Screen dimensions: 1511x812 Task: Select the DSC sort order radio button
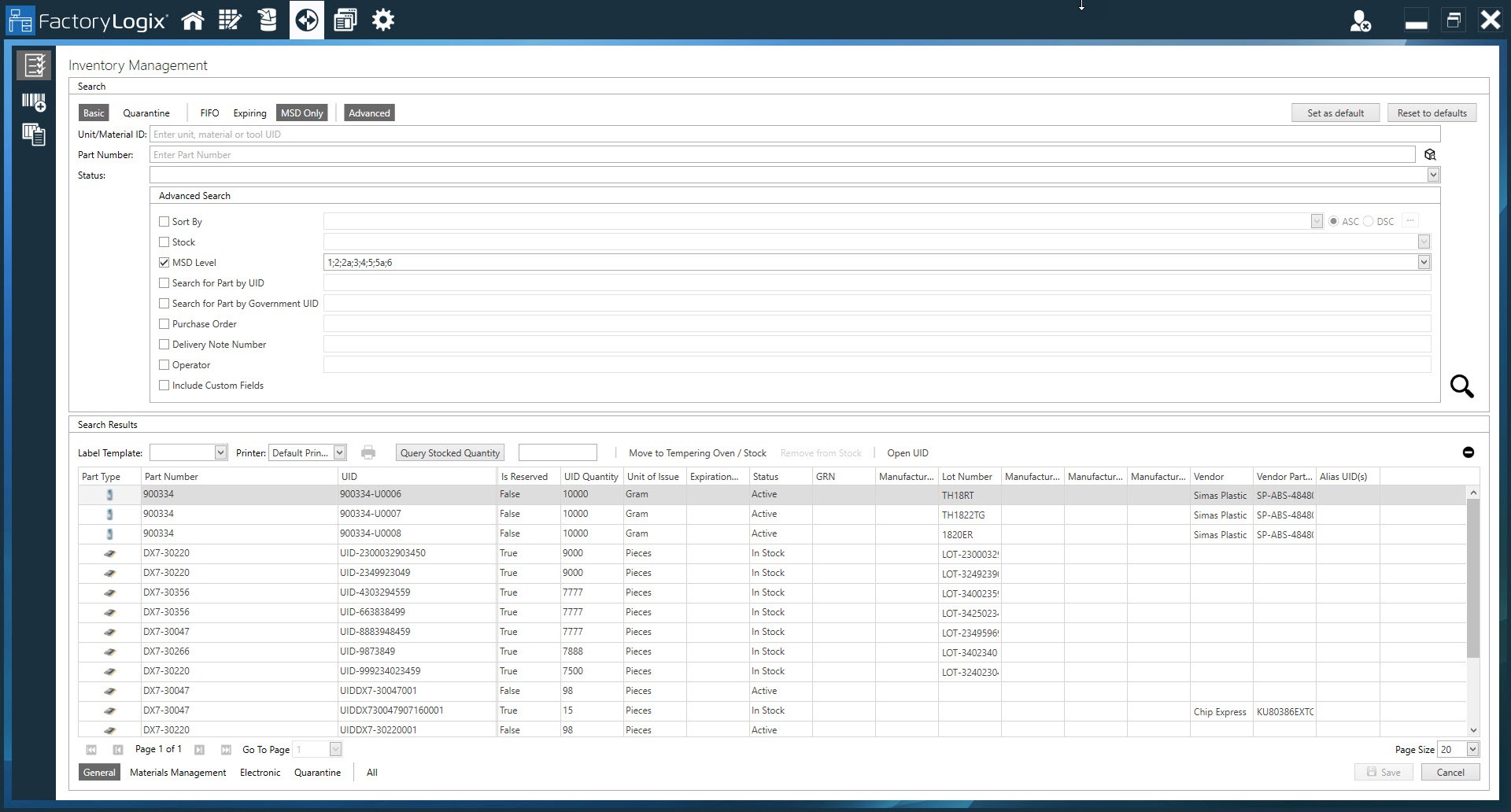pyautogui.click(x=1369, y=221)
